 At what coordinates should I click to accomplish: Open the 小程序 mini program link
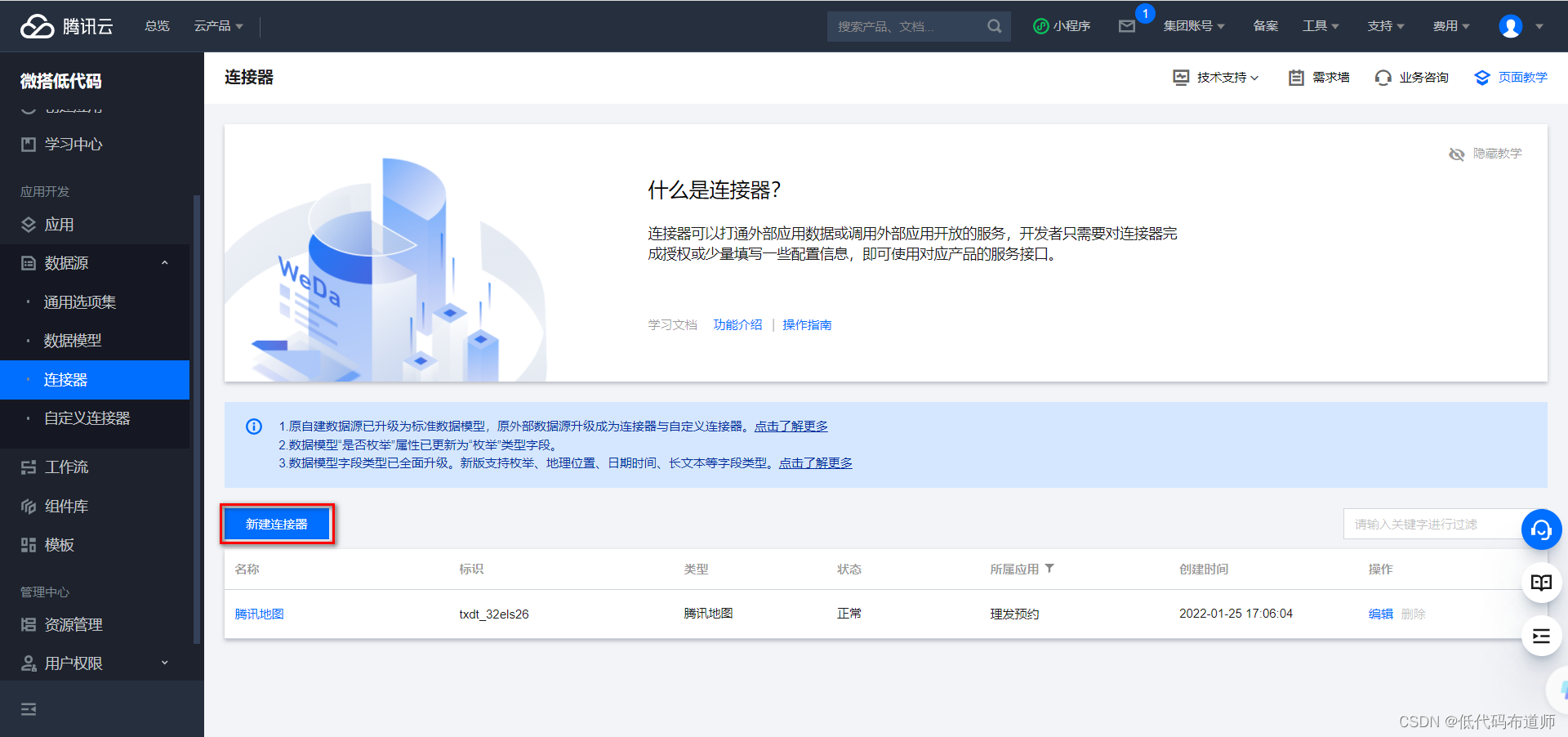point(1062,26)
